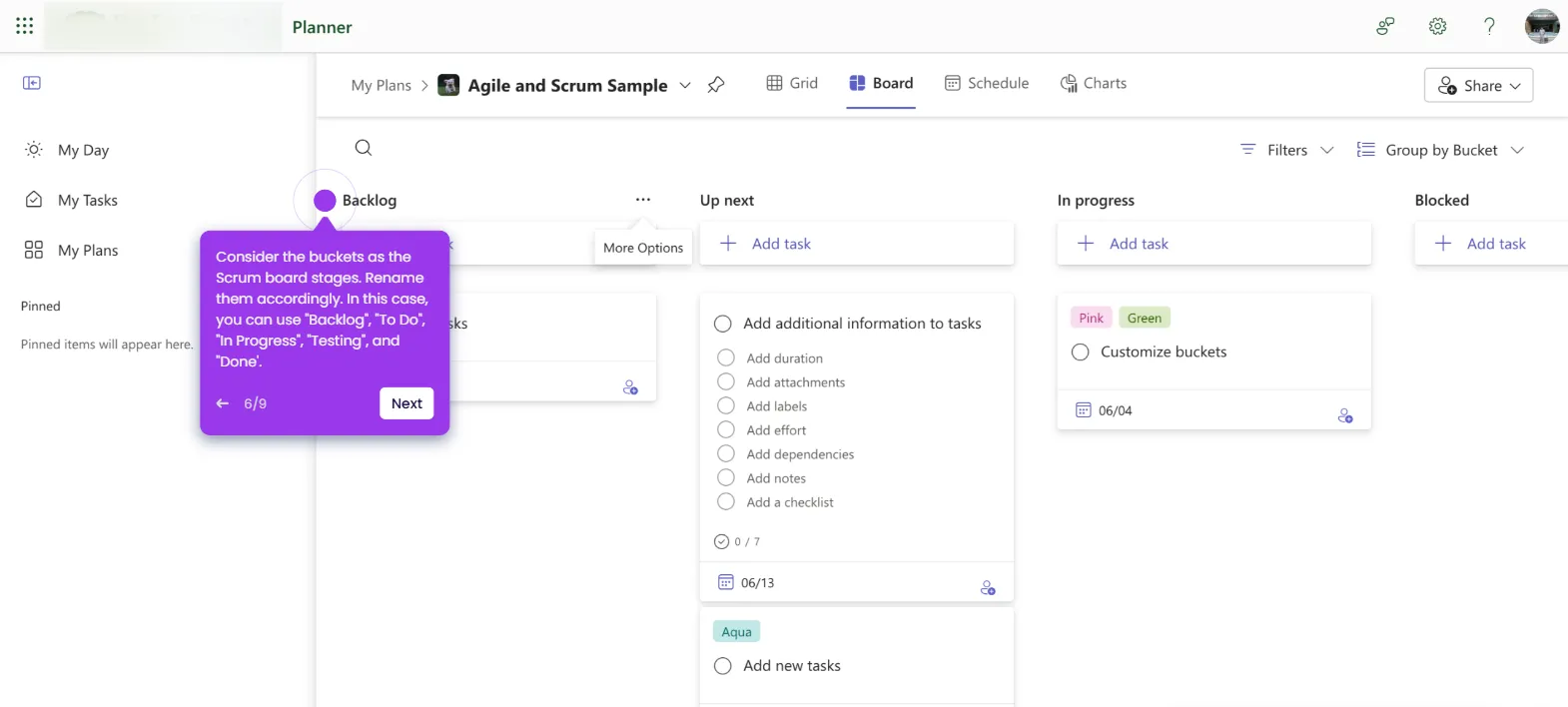Click Next in the tutorial tooltip
The image size is (1568, 707).
pos(406,403)
